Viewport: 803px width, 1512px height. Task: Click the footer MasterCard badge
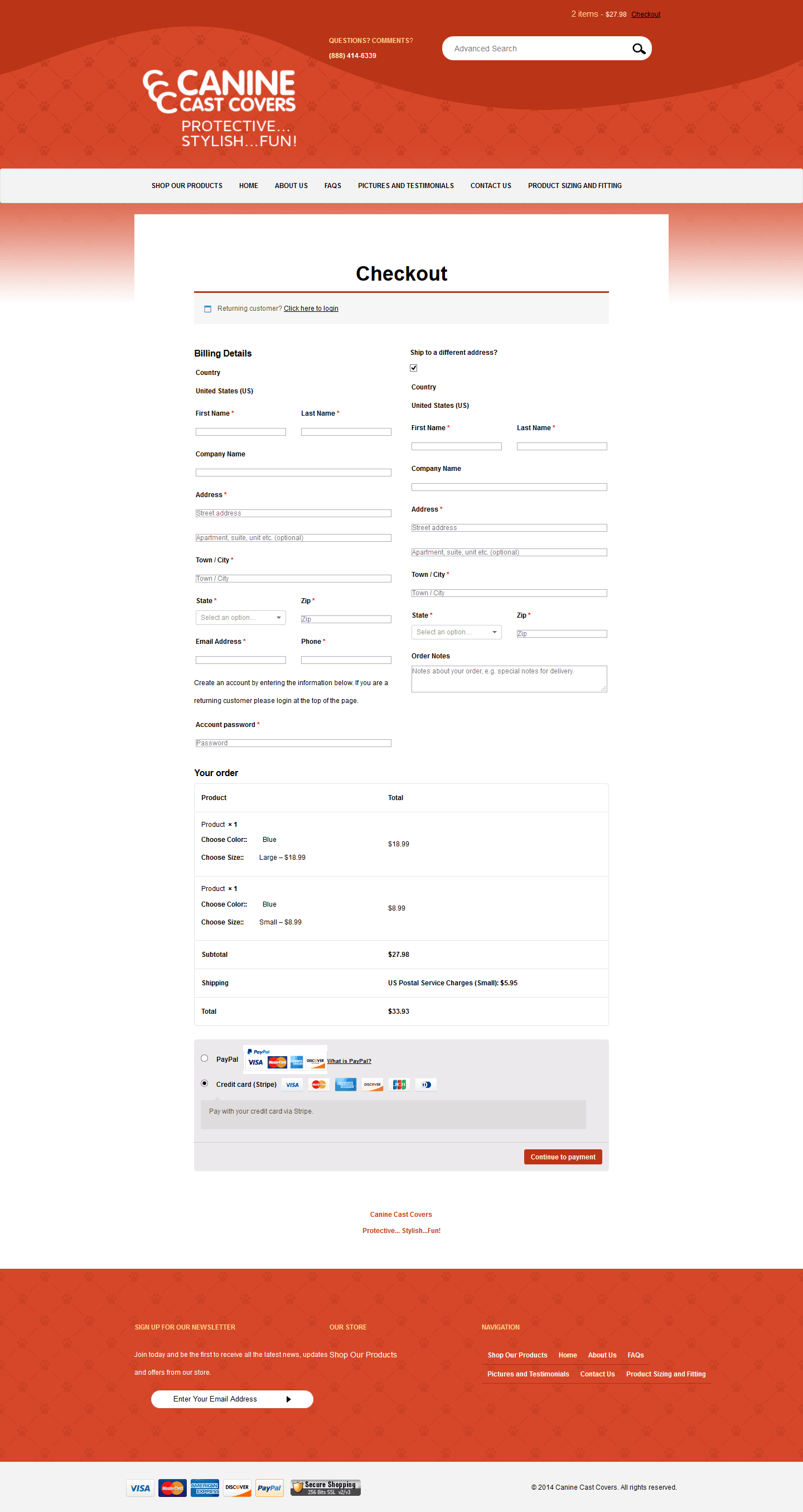172,1488
